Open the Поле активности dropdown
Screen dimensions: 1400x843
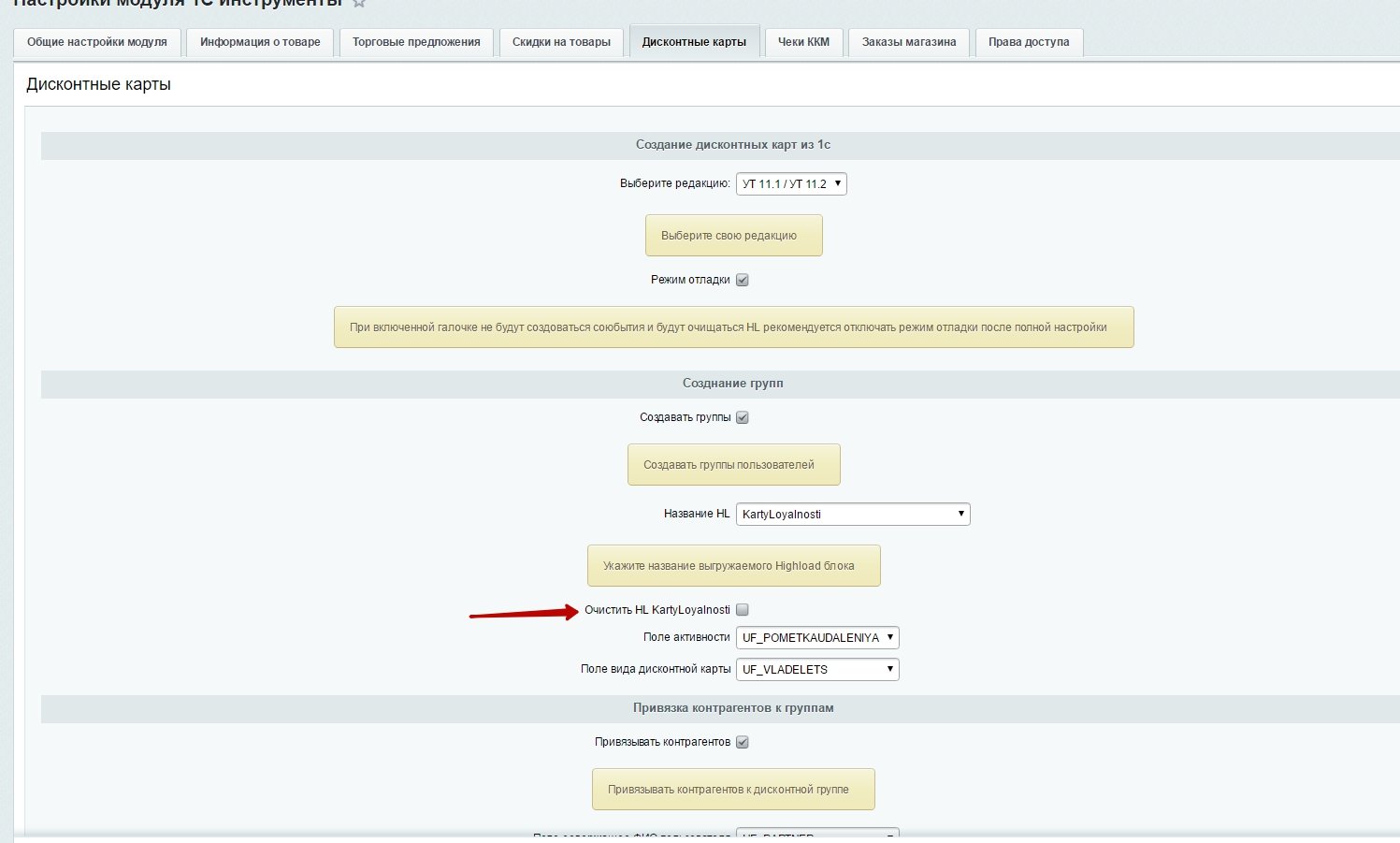(817, 638)
